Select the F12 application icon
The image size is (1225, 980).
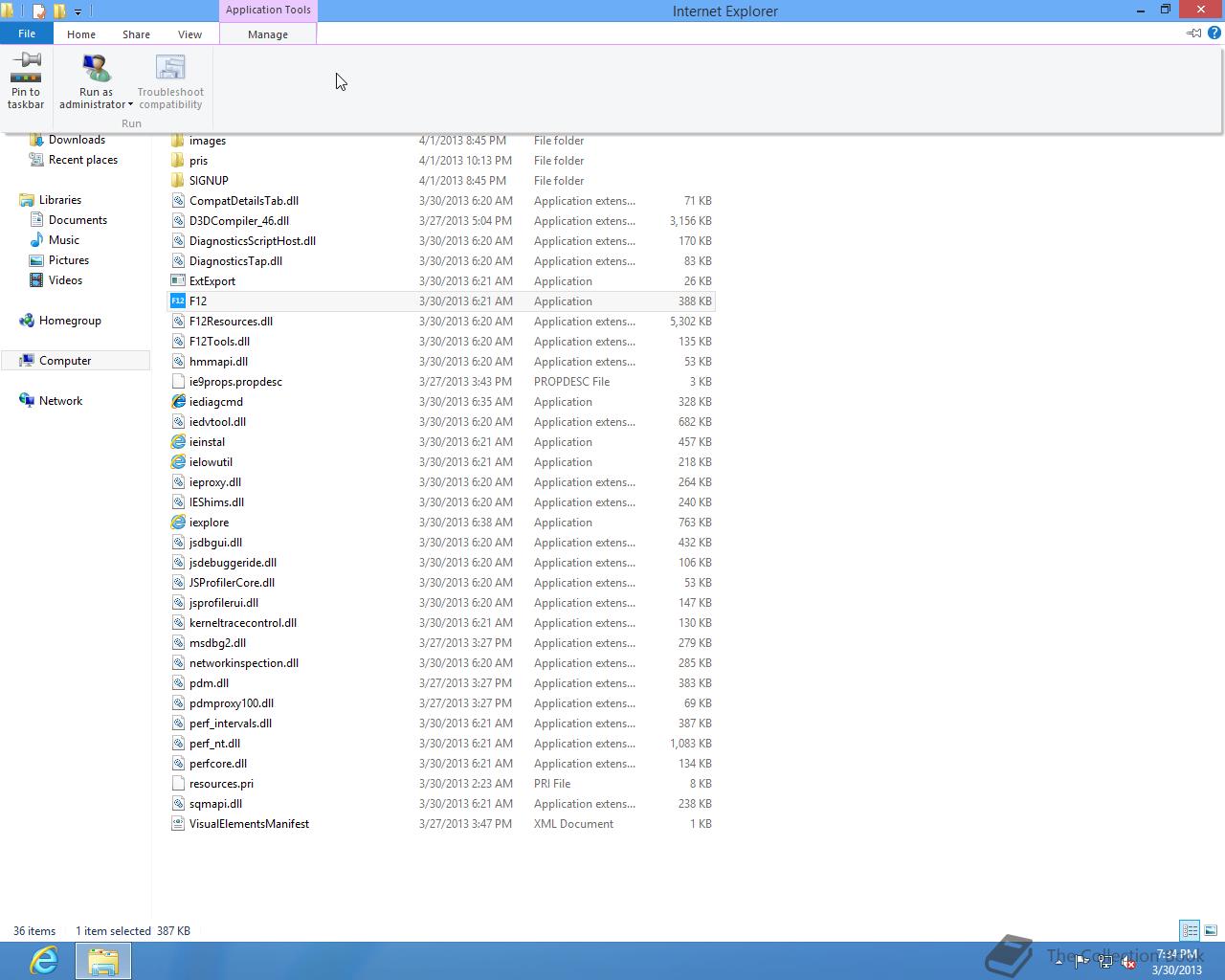[177, 301]
